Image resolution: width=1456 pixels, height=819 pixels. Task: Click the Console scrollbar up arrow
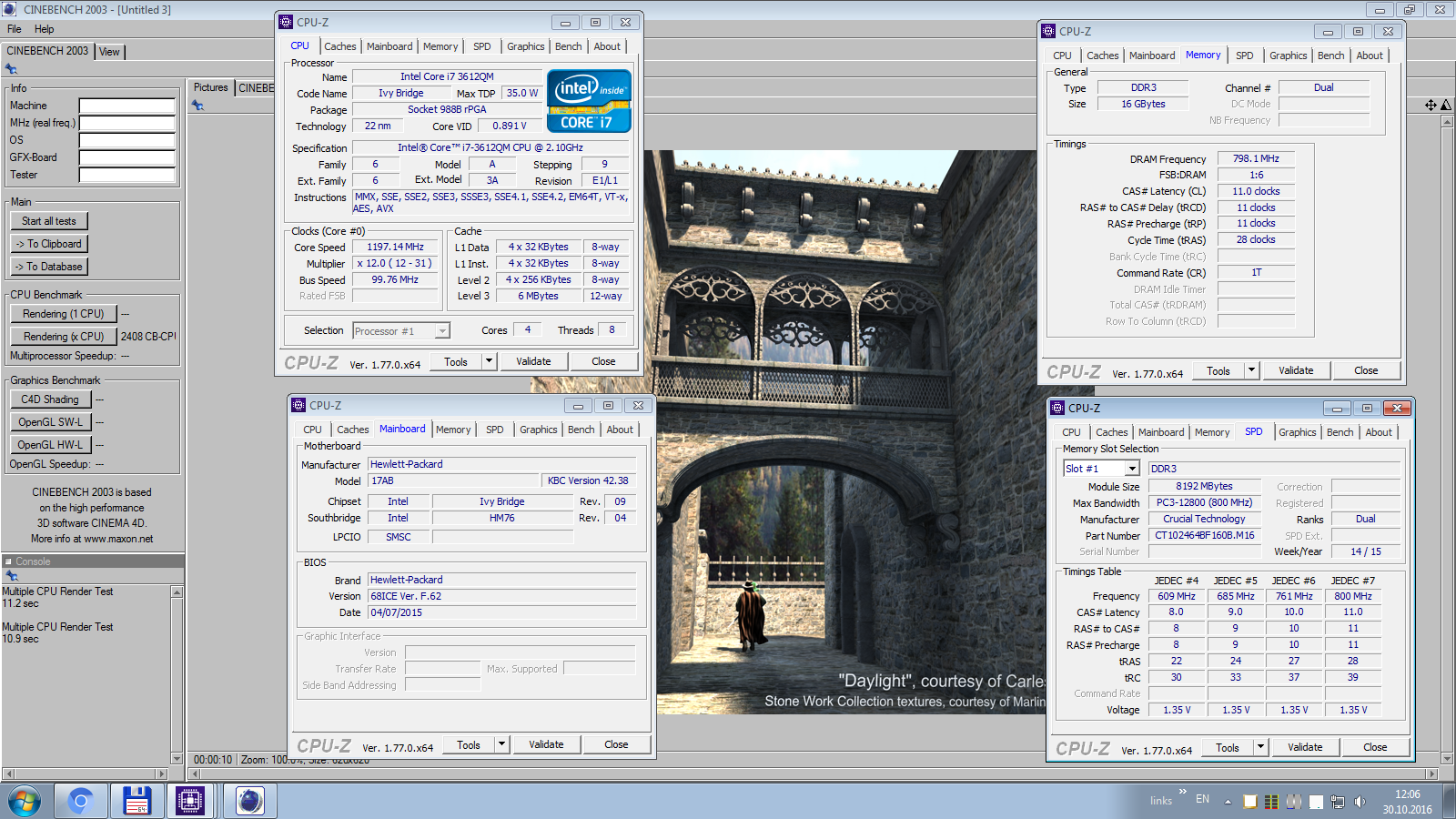(x=177, y=592)
